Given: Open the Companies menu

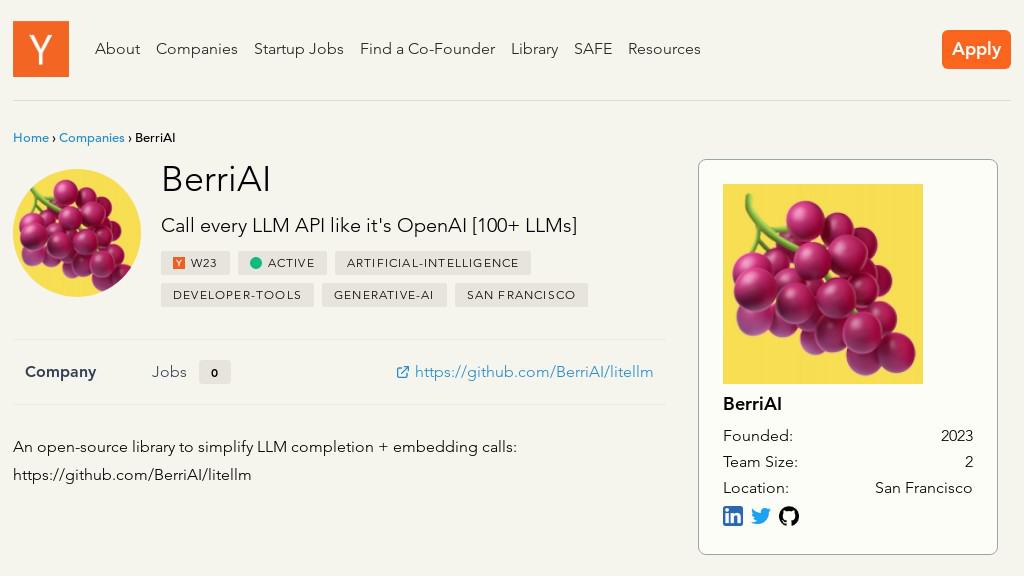Looking at the screenshot, I should tap(197, 49).
